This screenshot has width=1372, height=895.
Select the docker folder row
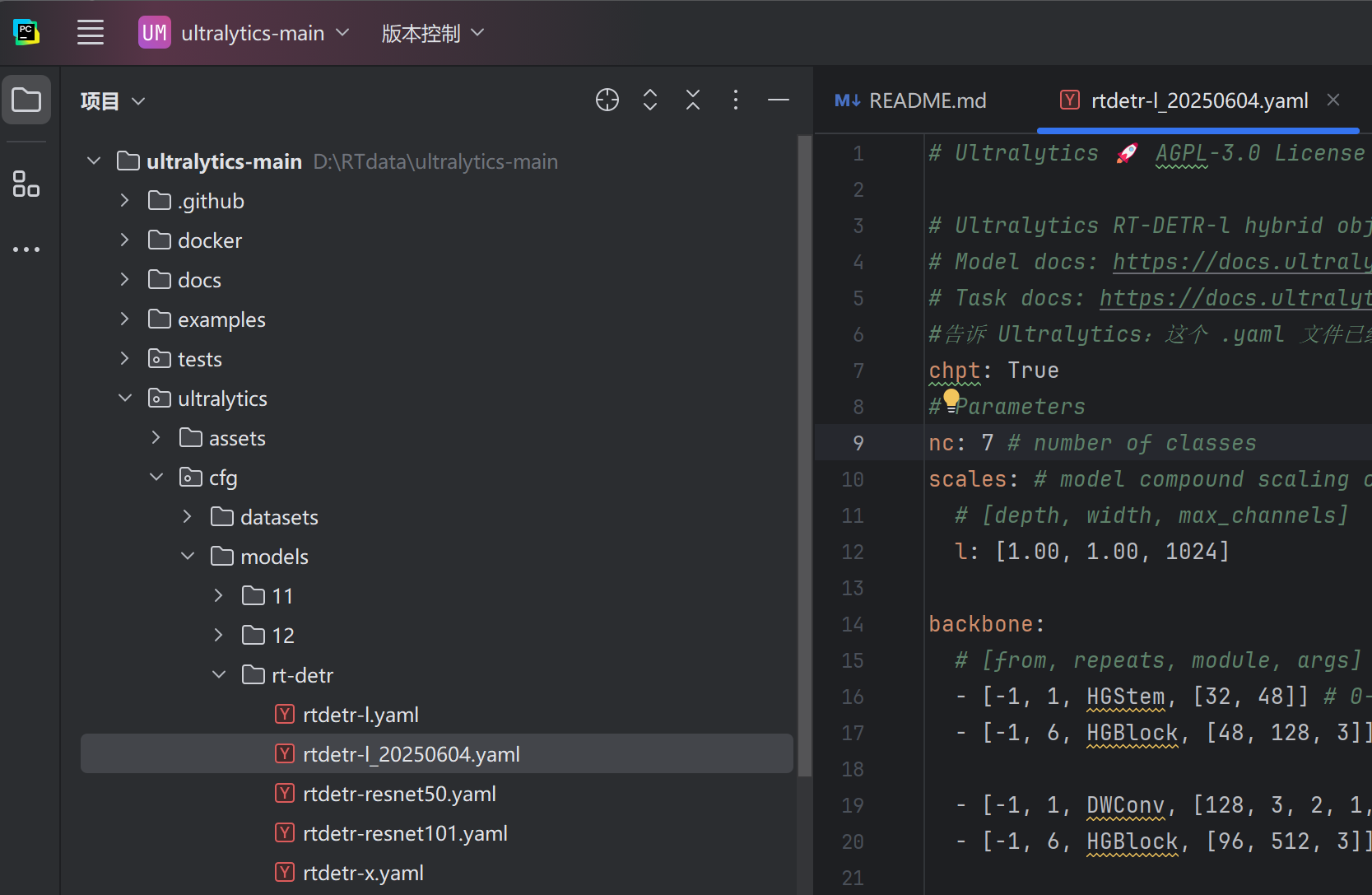(437, 240)
